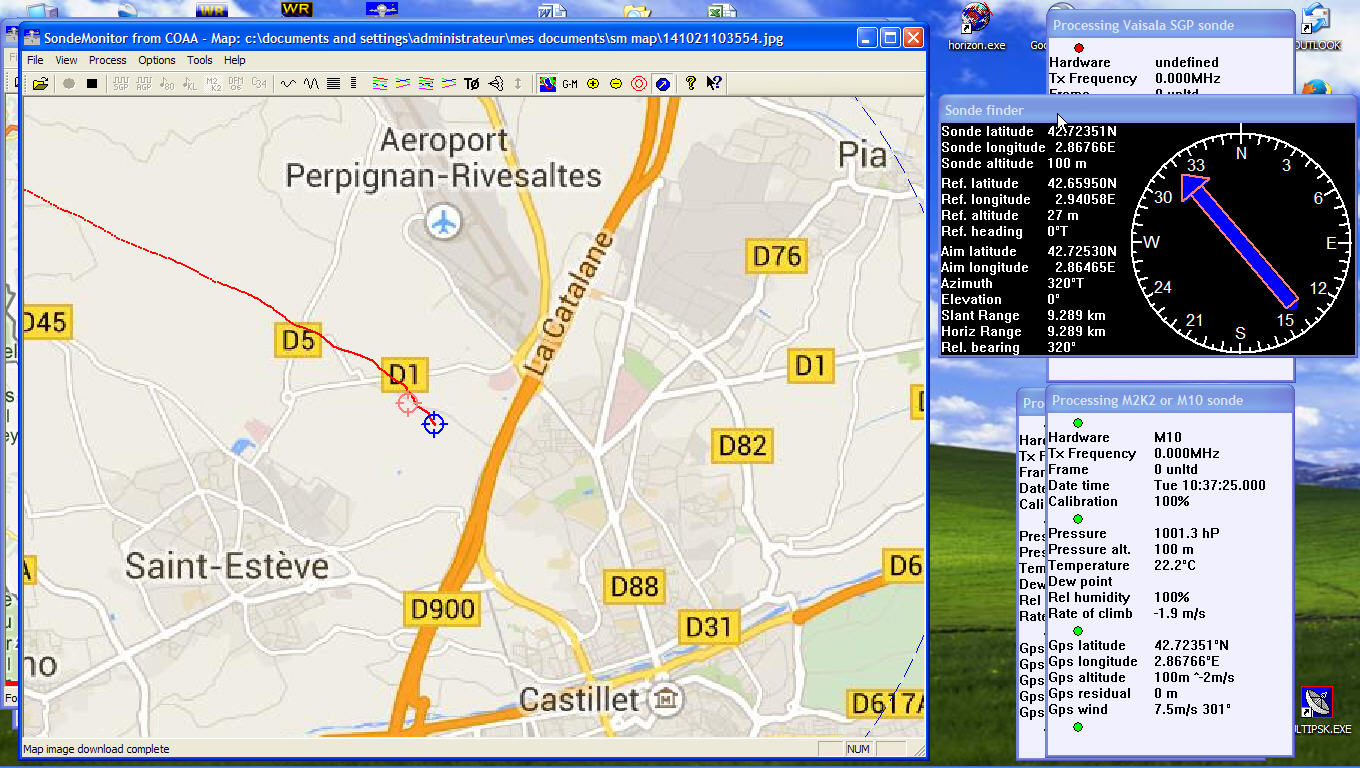This screenshot has height=768, width=1360.
Task: Click the Saint-Estève label on map
Action: (x=227, y=567)
